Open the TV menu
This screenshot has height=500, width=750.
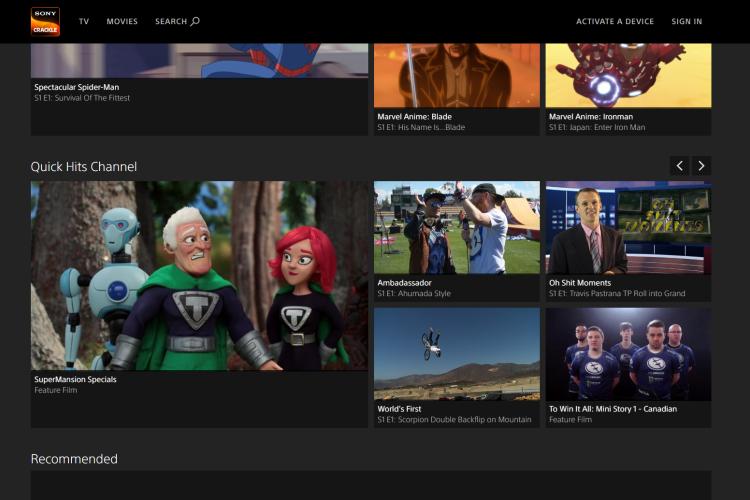coord(84,22)
